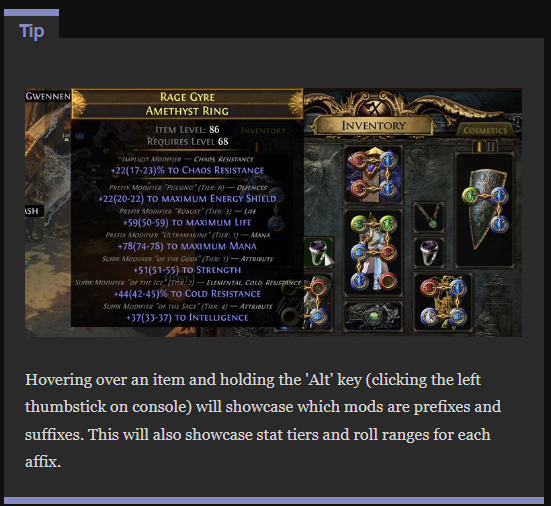551x506 pixels.
Task: Click the white gem socket in boots
Action: pyautogui.click(x=429, y=316)
